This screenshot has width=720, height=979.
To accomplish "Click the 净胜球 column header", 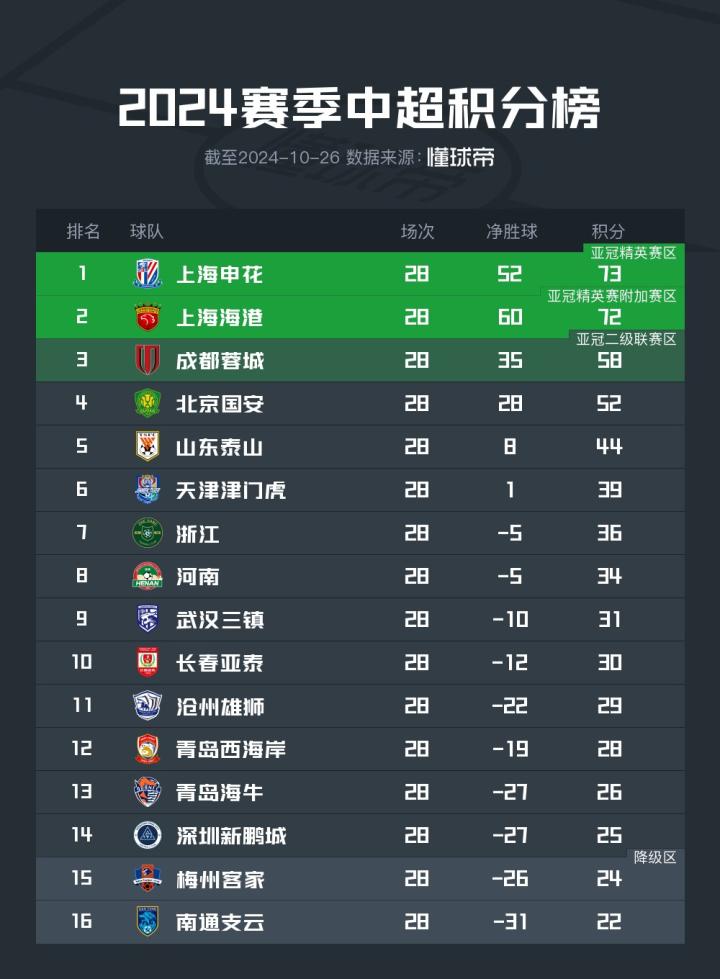I will 511,231.
